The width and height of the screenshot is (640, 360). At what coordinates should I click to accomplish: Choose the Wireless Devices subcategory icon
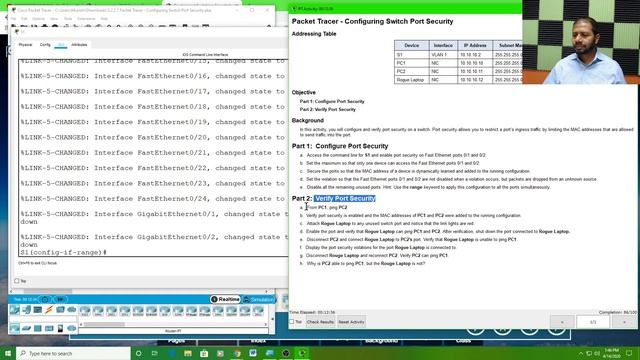click(49, 328)
